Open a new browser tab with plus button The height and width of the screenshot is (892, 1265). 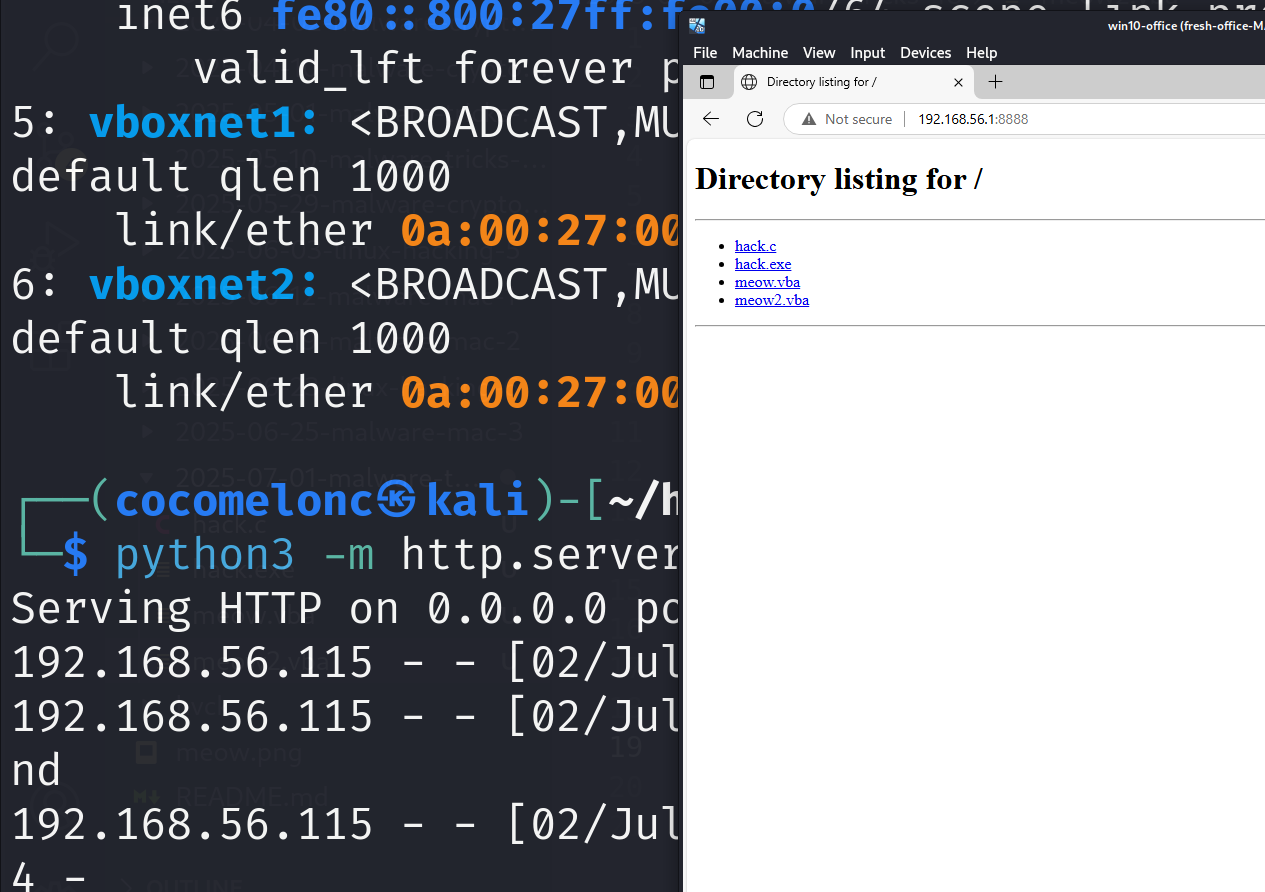point(995,82)
